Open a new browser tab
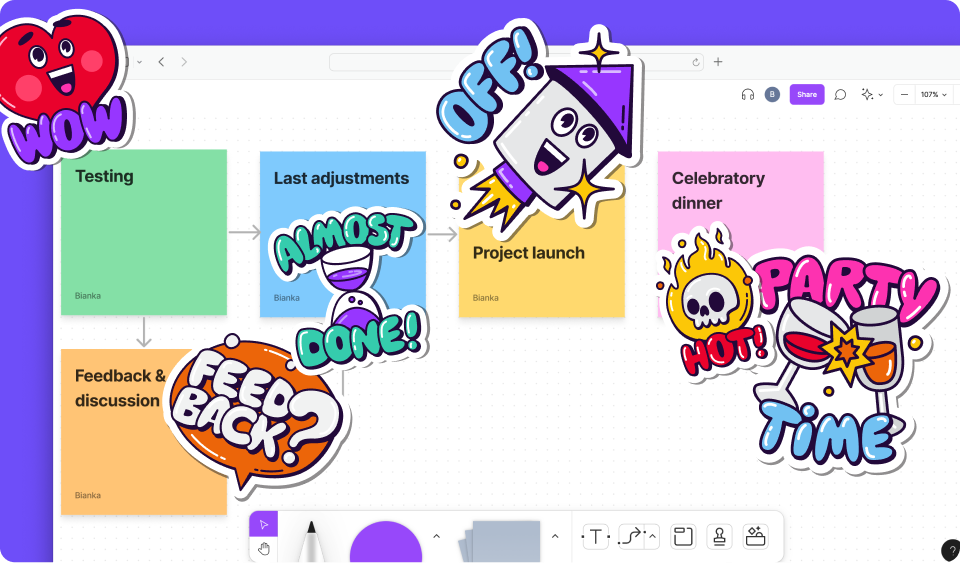Screen dimensions: 960x563 click(718, 62)
